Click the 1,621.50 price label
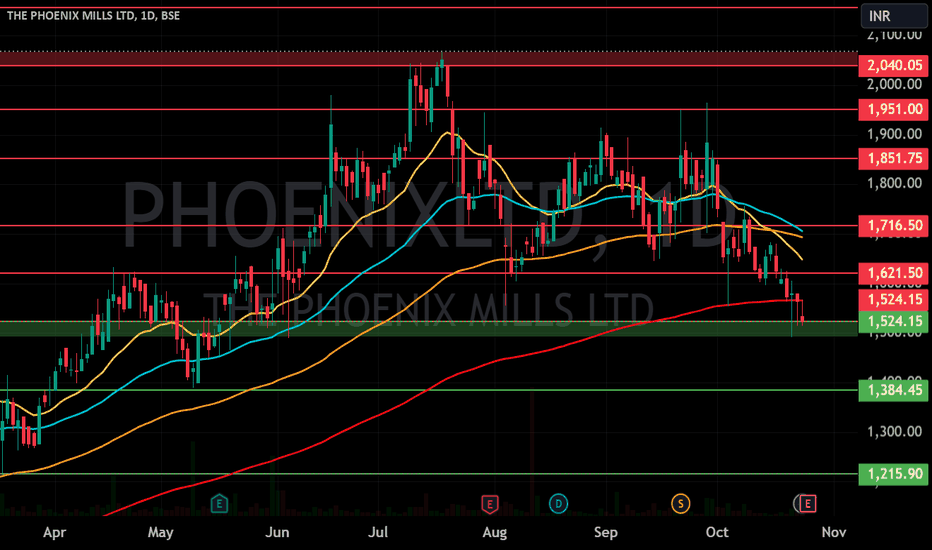This screenshot has height=550, width=932. tap(893, 274)
